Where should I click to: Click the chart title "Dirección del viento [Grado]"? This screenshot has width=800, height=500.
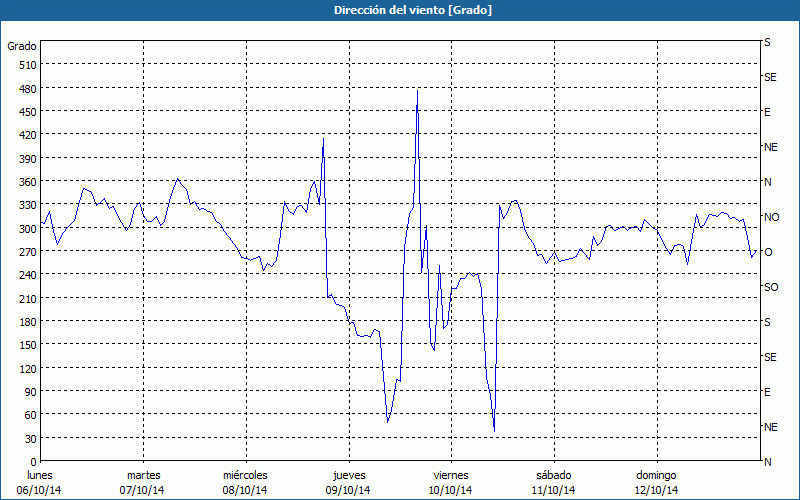pos(399,10)
